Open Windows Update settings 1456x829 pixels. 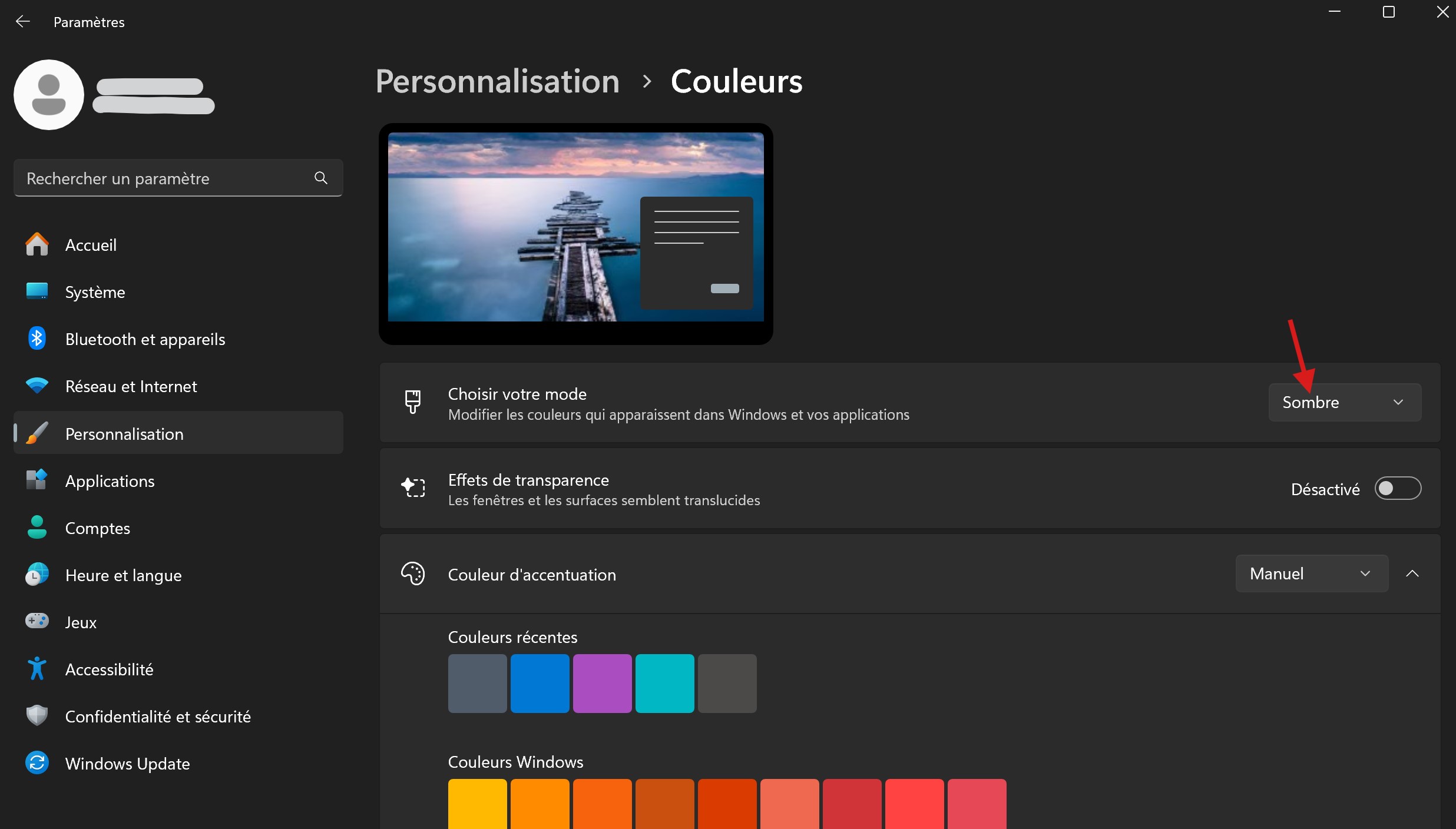(178, 763)
